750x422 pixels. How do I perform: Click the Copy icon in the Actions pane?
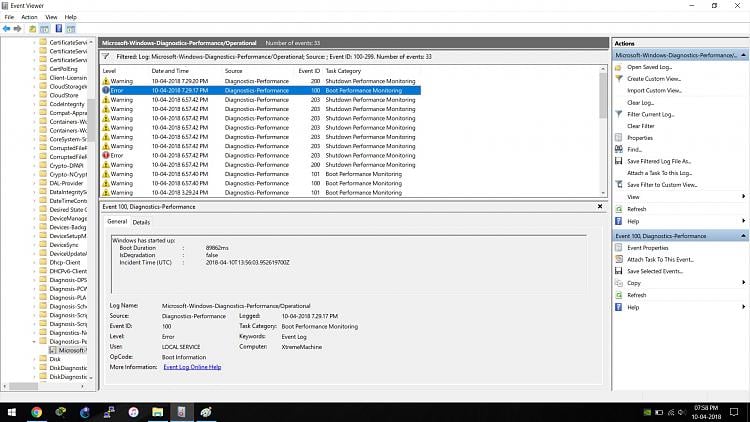[x=618, y=283]
